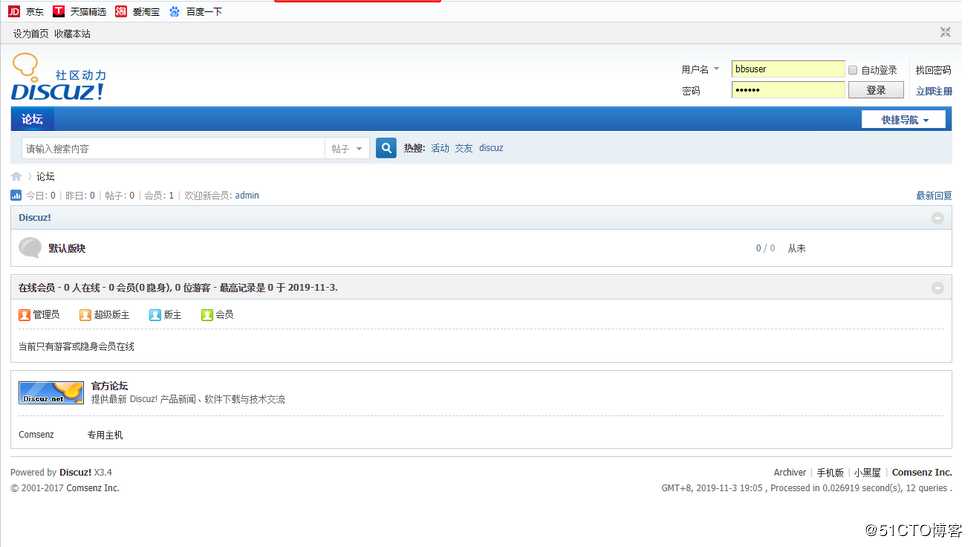Click the 登录 button

[x=875, y=91]
